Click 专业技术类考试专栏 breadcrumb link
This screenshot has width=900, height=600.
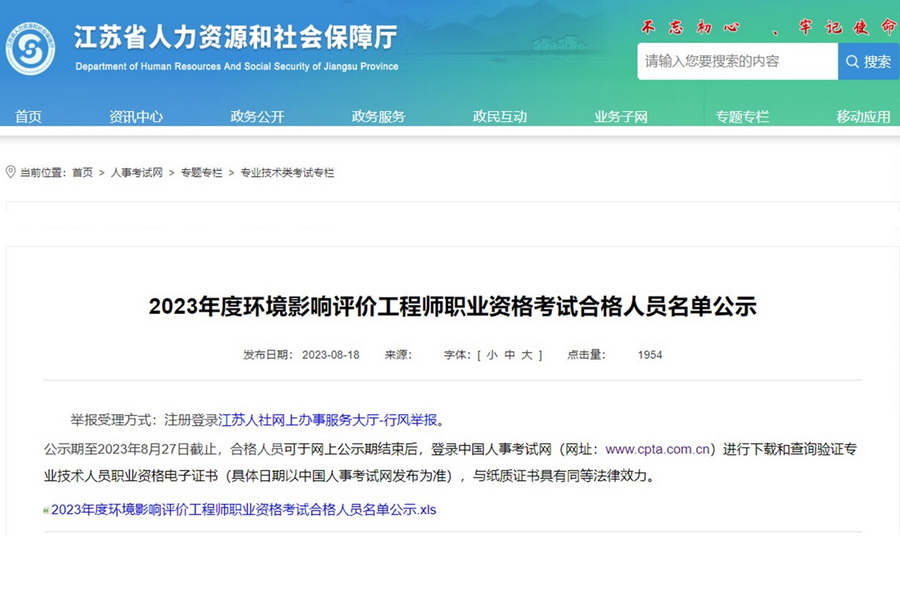pos(287,173)
